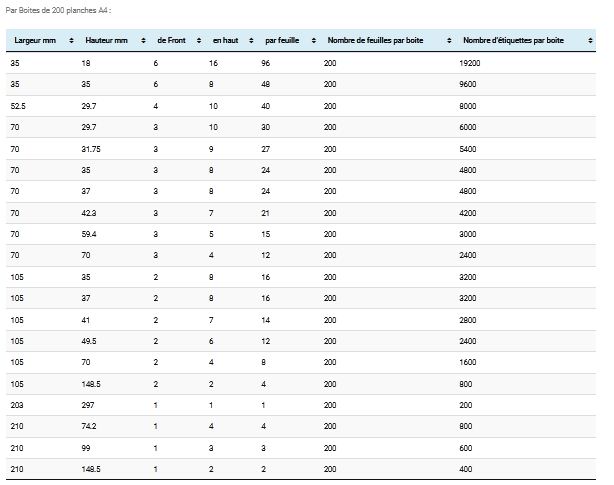Select the Largeur mm column header text
Screen dimensions: 614x485
[x=35, y=40]
